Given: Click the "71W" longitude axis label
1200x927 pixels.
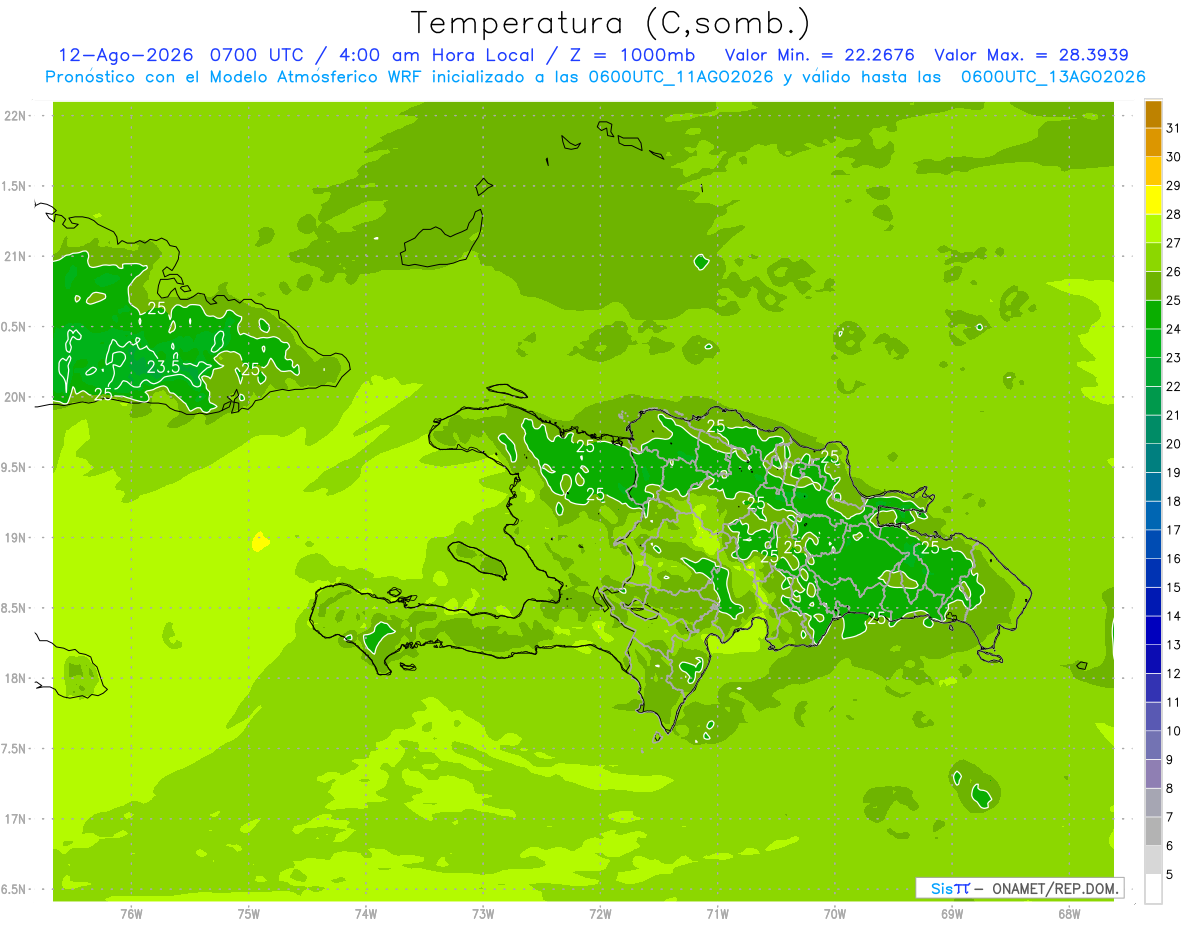Looking at the screenshot, I should point(717,913).
